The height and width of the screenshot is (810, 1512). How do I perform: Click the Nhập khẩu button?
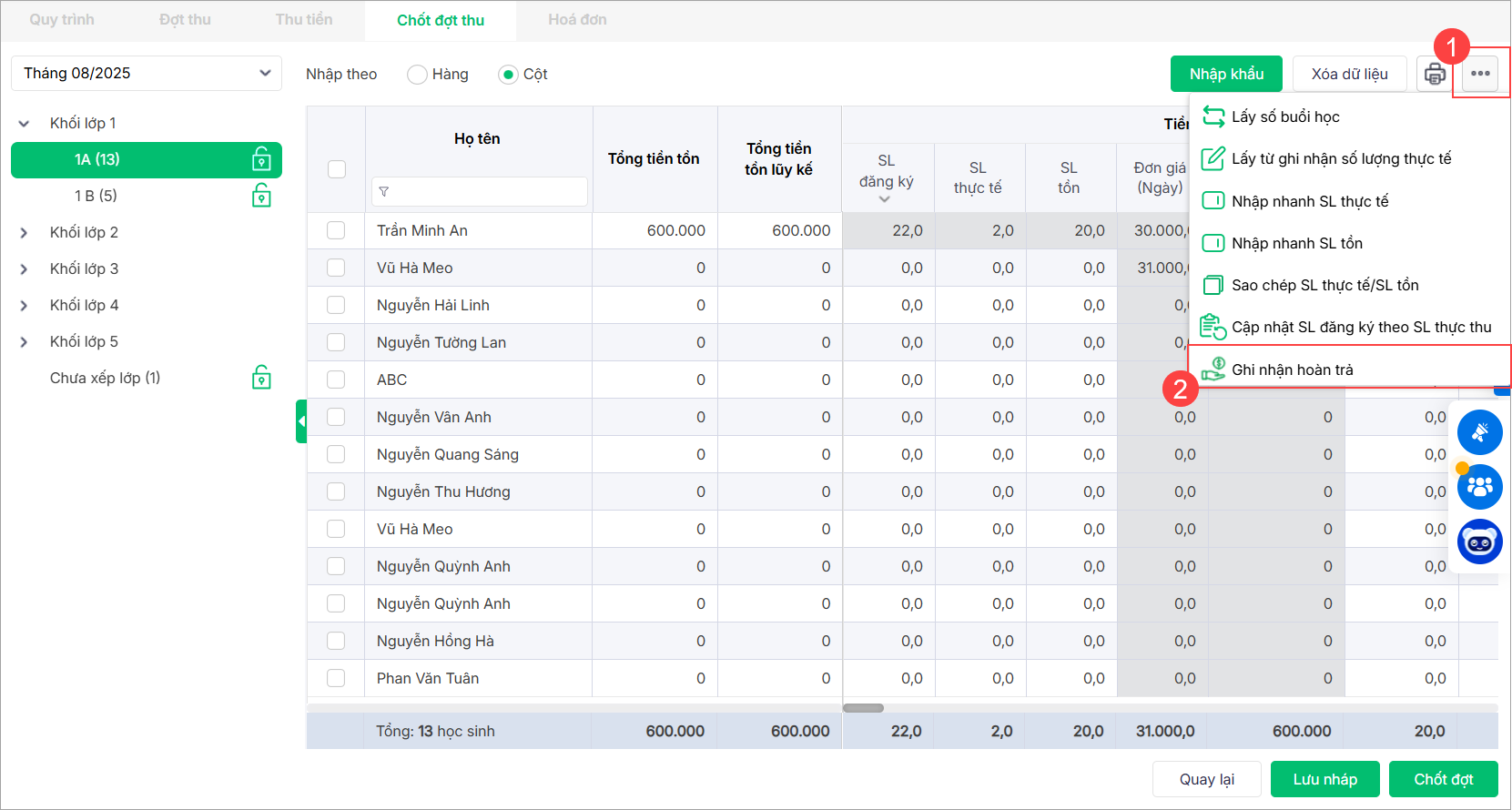[1225, 74]
